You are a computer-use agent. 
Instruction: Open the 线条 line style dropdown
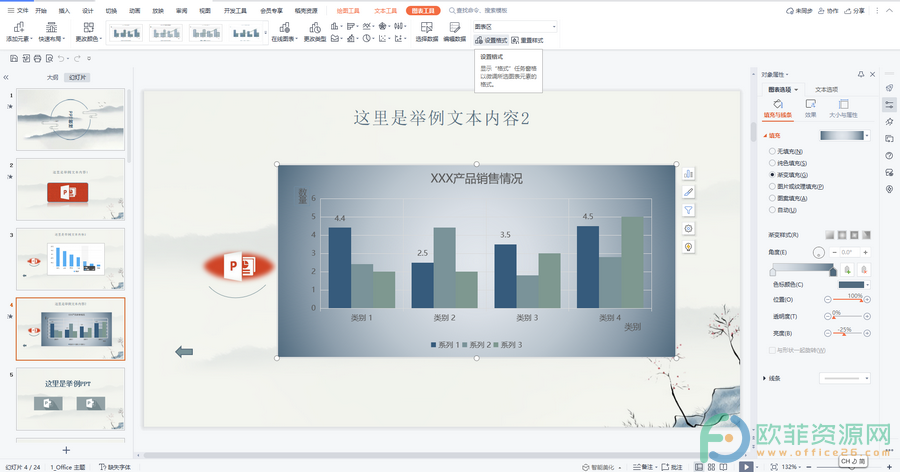(x=844, y=378)
